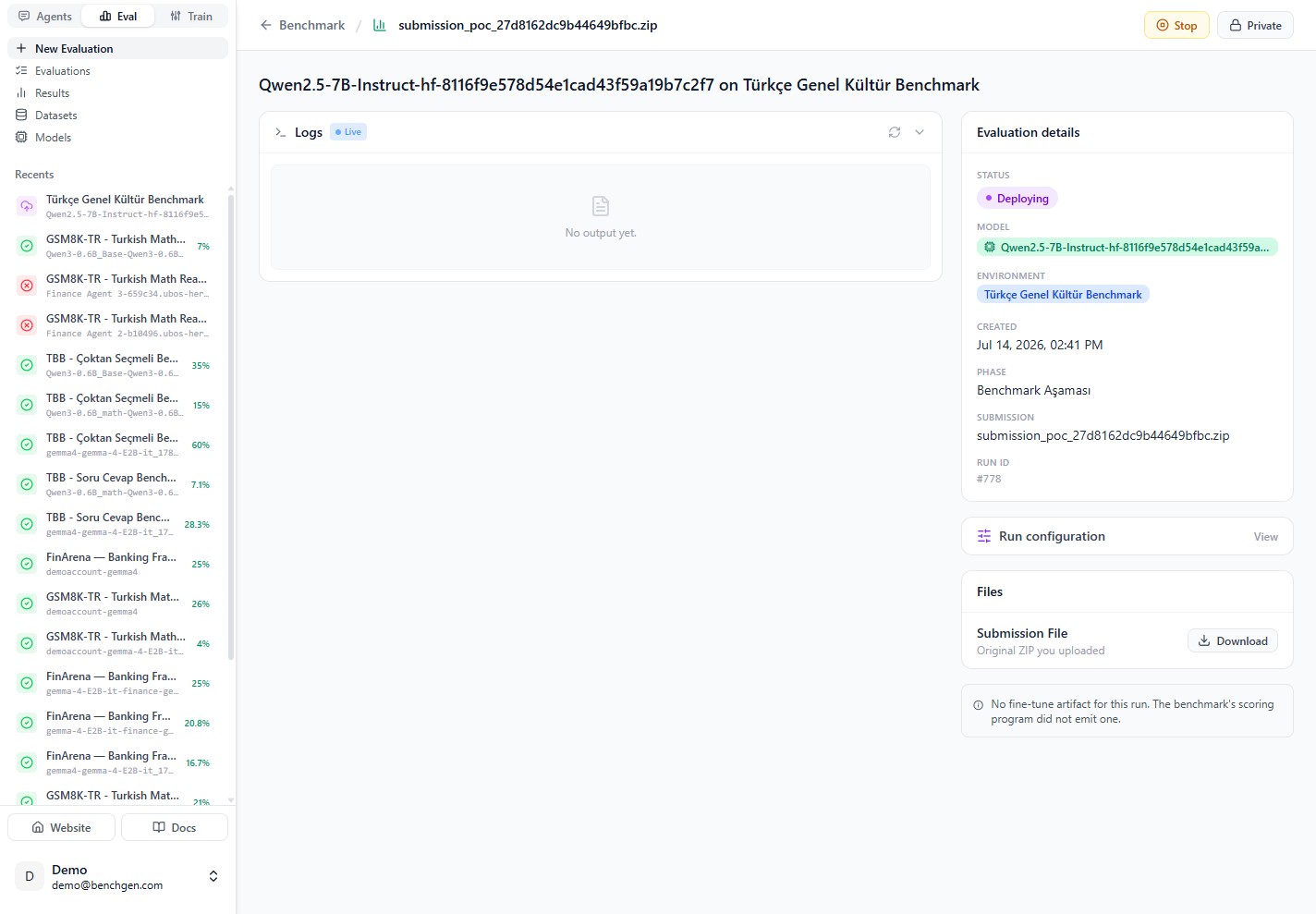
Task: Open the Website link
Action: coord(61,828)
